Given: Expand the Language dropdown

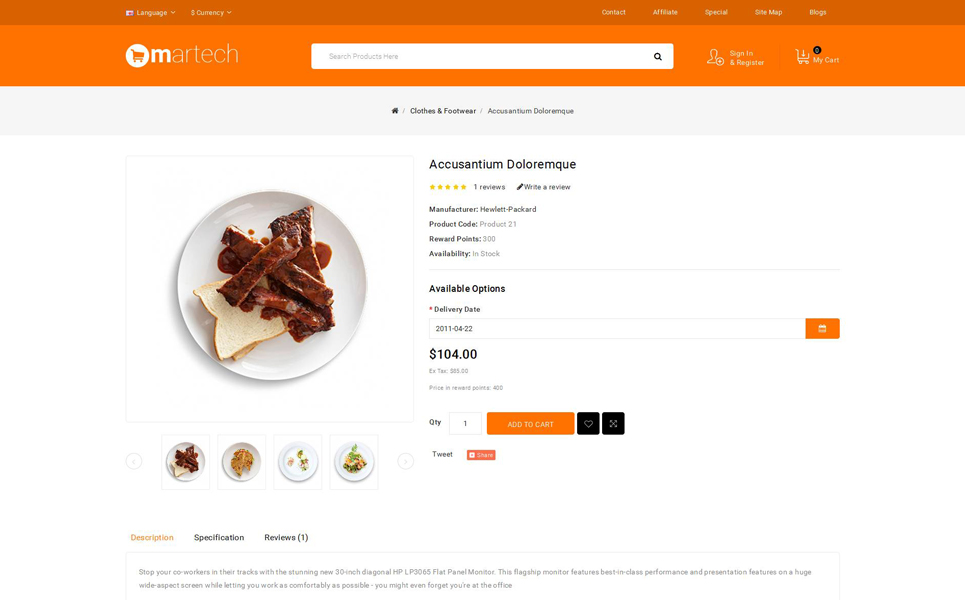Looking at the screenshot, I should pyautogui.click(x=151, y=12).
